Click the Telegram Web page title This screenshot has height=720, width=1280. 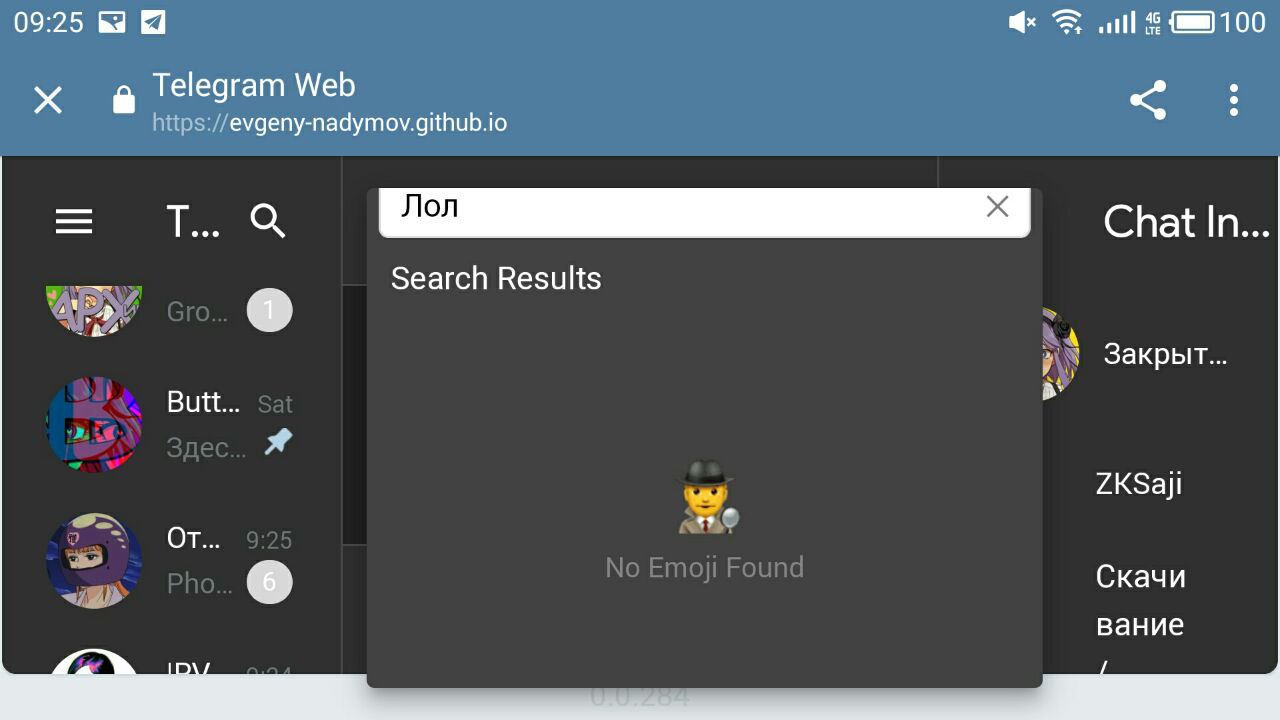[254, 86]
